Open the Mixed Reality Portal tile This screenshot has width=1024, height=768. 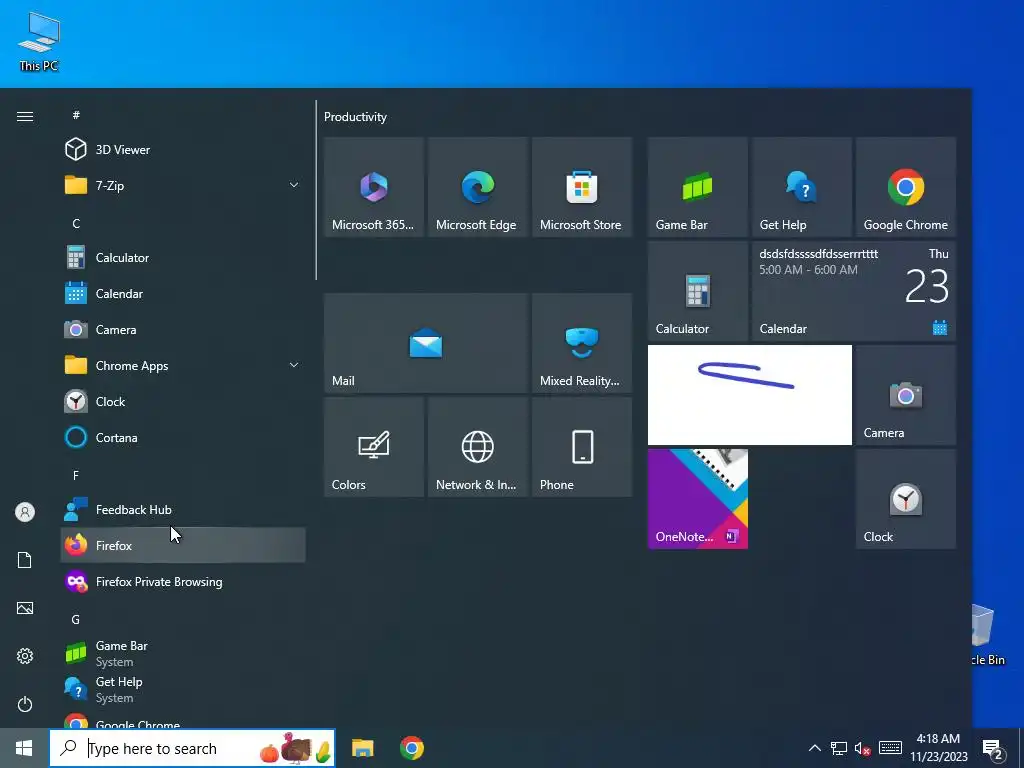pyautogui.click(x=582, y=343)
